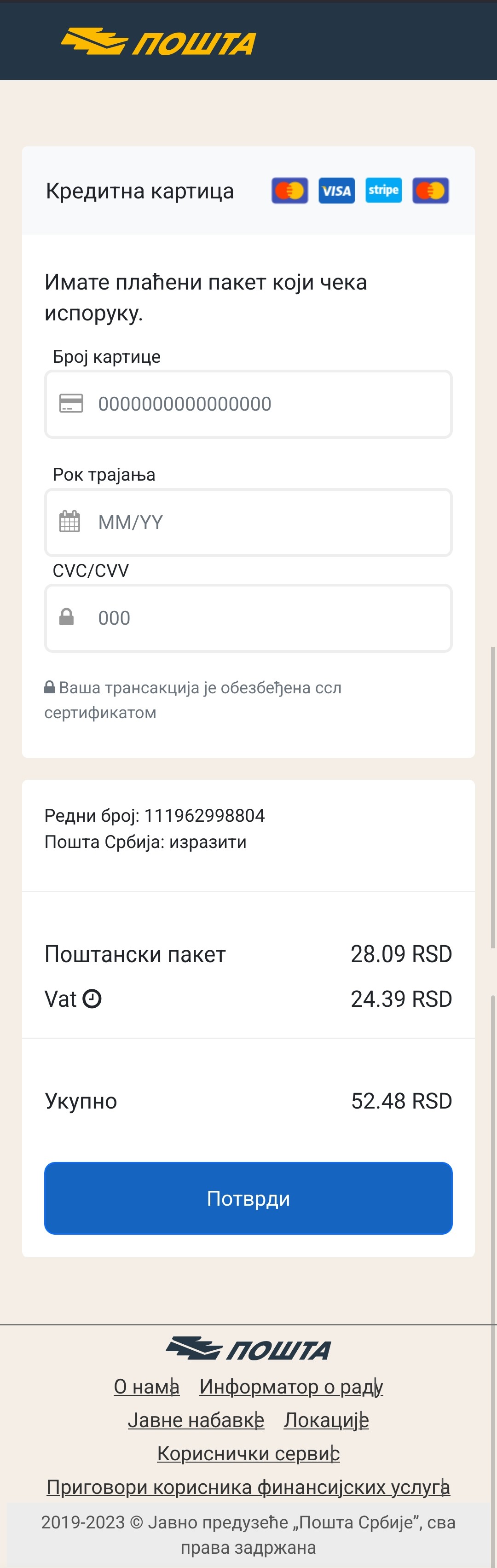Click the Stripe payment icon
This screenshot has height=1568, width=497.
click(x=383, y=191)
